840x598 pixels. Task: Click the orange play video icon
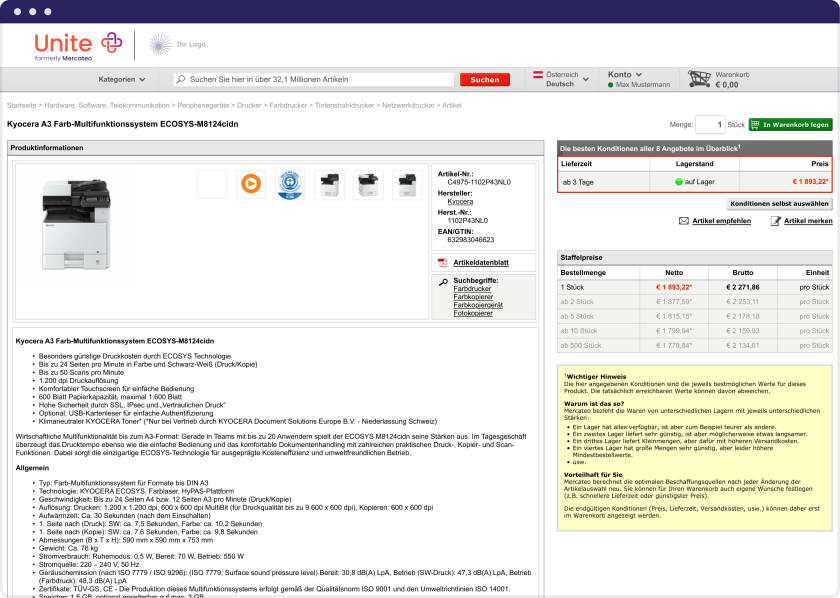[x=250, y=184]
